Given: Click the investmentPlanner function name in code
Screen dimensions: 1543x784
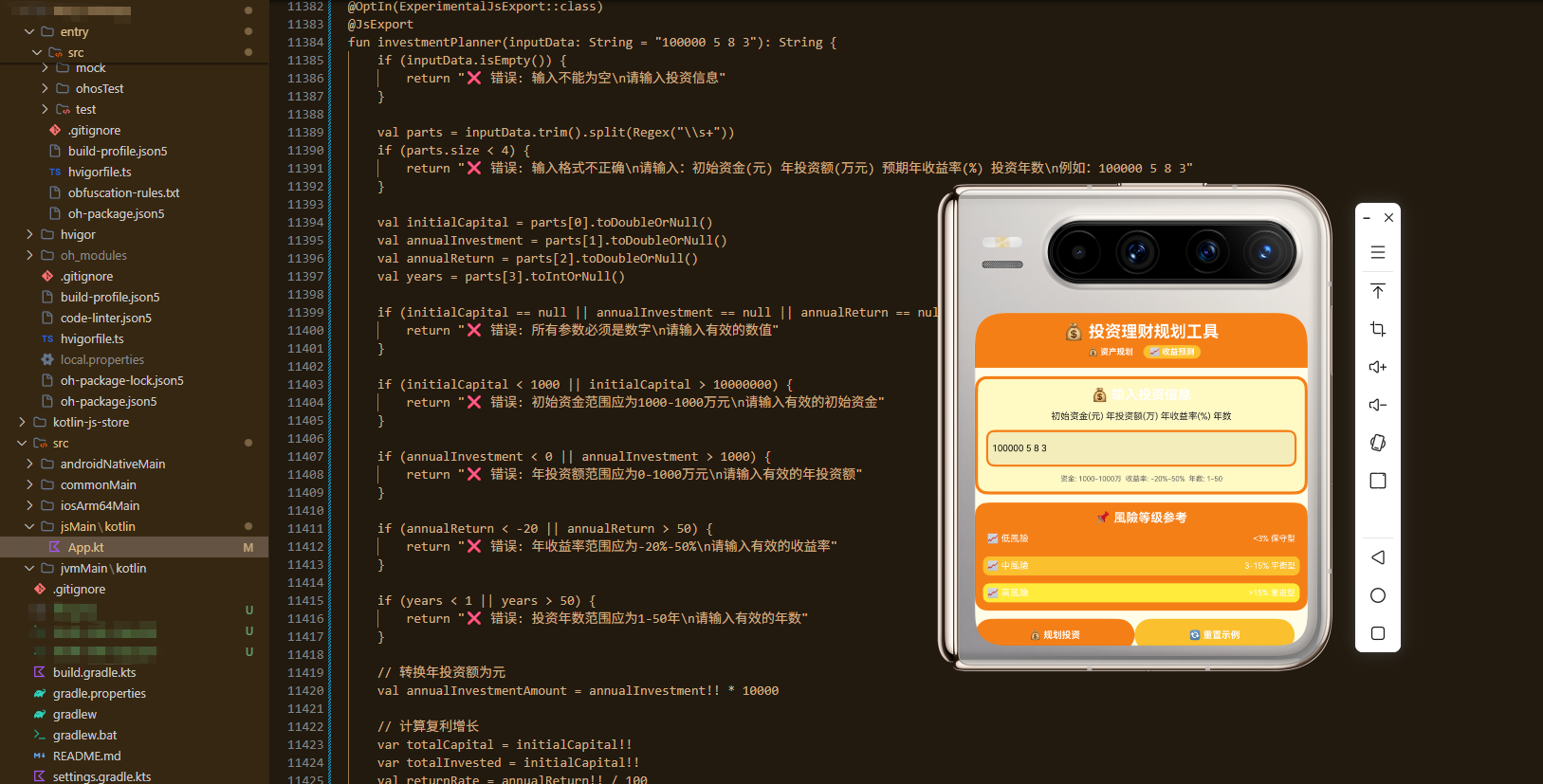Looking at the screenshot, I should coord(439,42).
